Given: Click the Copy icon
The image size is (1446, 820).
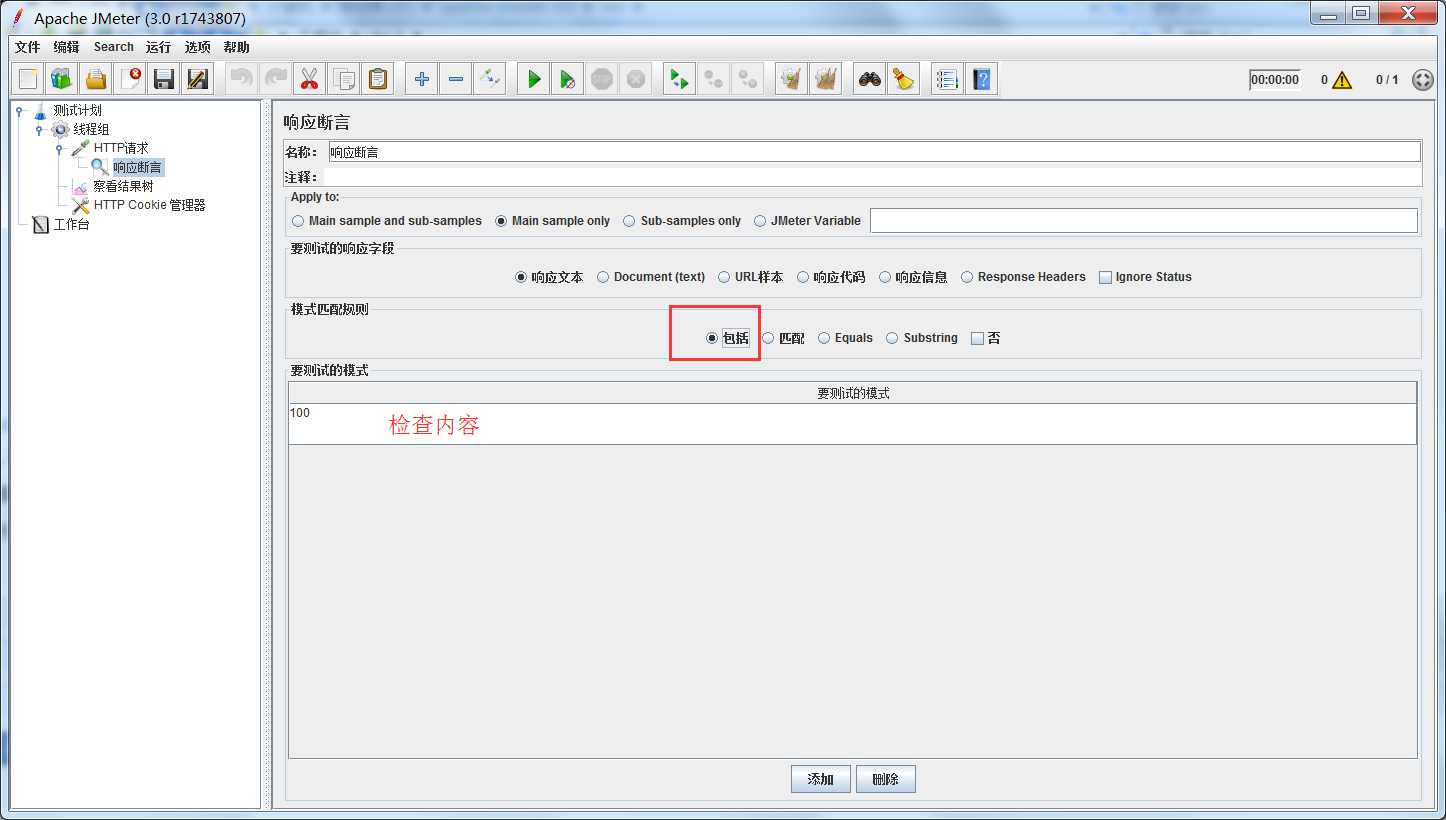Looking at the screenshot, I should pos(343,79).
